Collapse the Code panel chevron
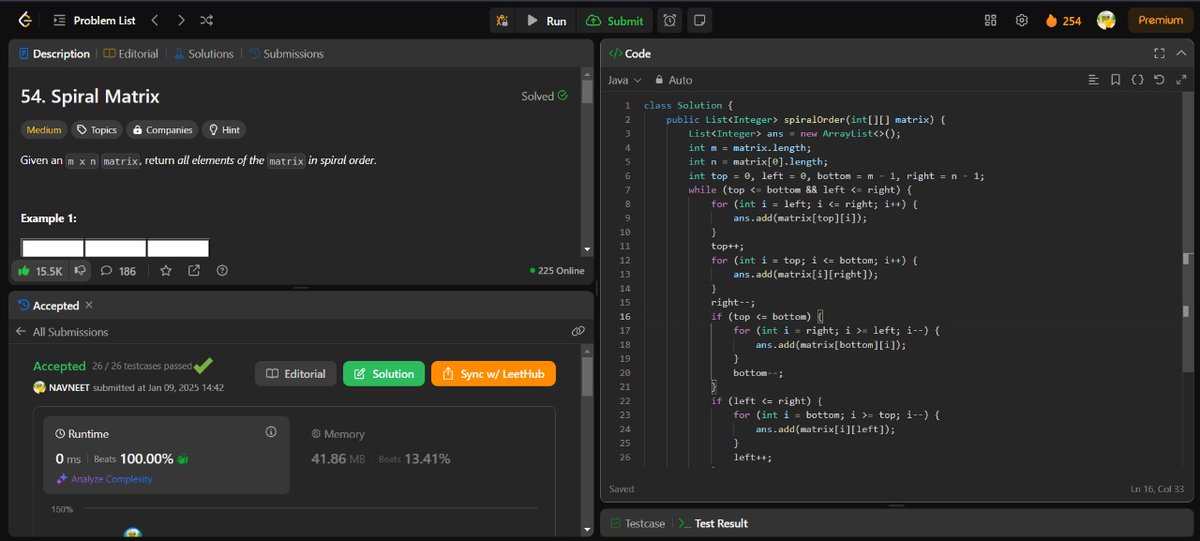1200x541 pixels. tap(1182, 54)
